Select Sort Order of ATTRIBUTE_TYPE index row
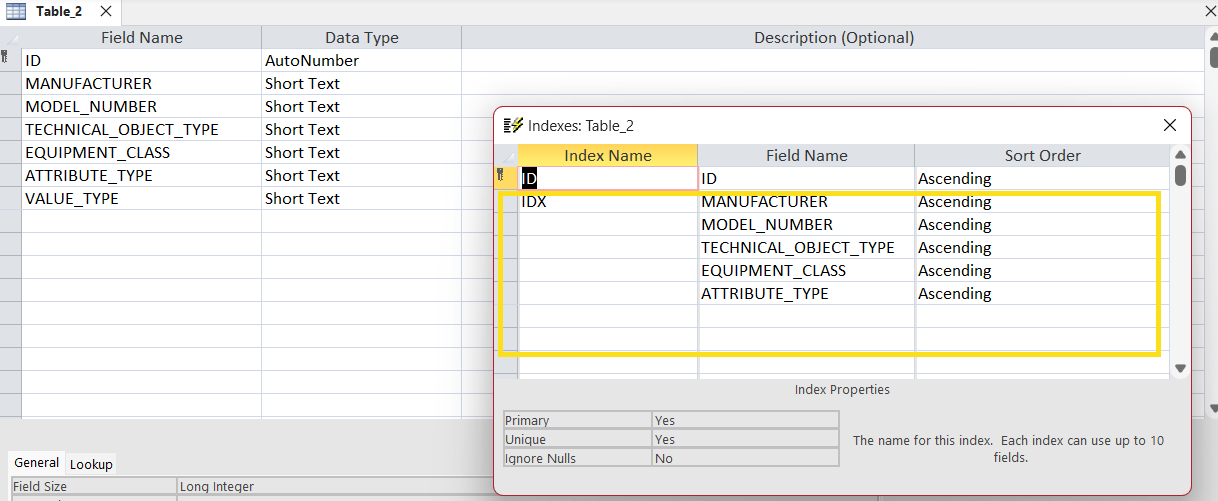Viewport: 1218px width, 501px height. [1040, 294]
